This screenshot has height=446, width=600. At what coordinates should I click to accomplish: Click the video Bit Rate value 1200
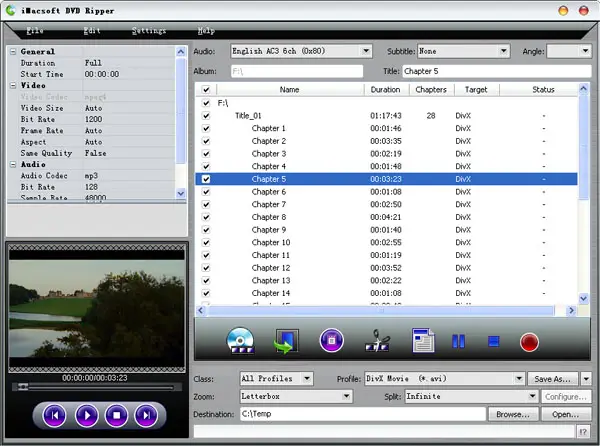(93, 119)
